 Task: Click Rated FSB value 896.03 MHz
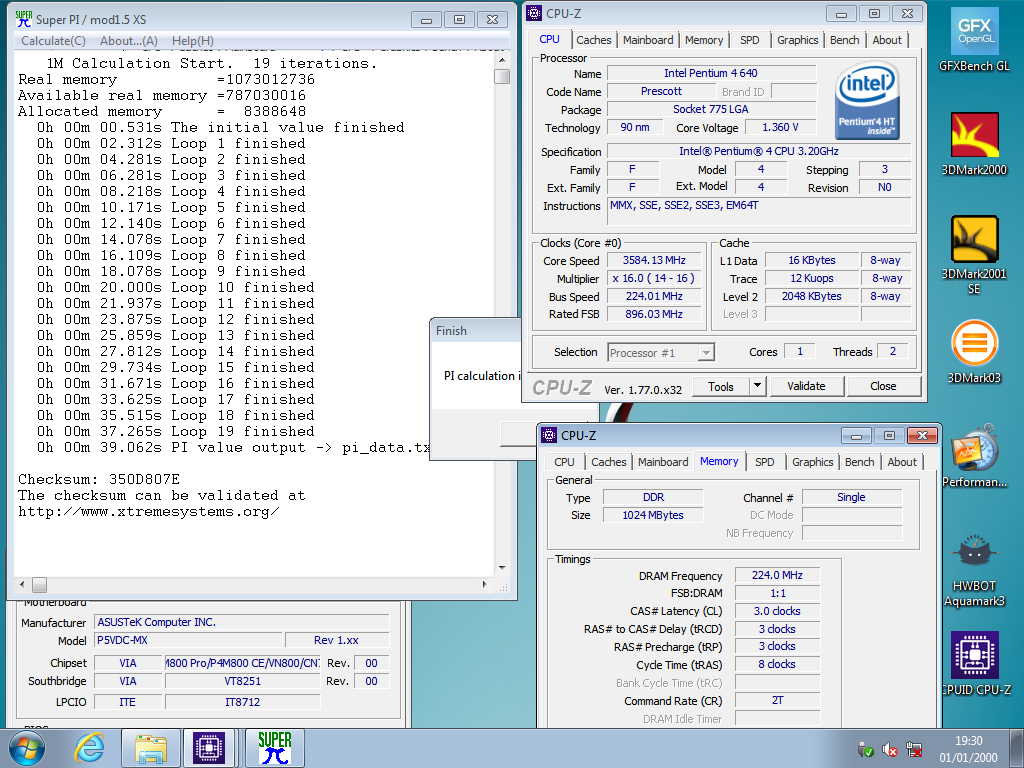tap(654, 314)
